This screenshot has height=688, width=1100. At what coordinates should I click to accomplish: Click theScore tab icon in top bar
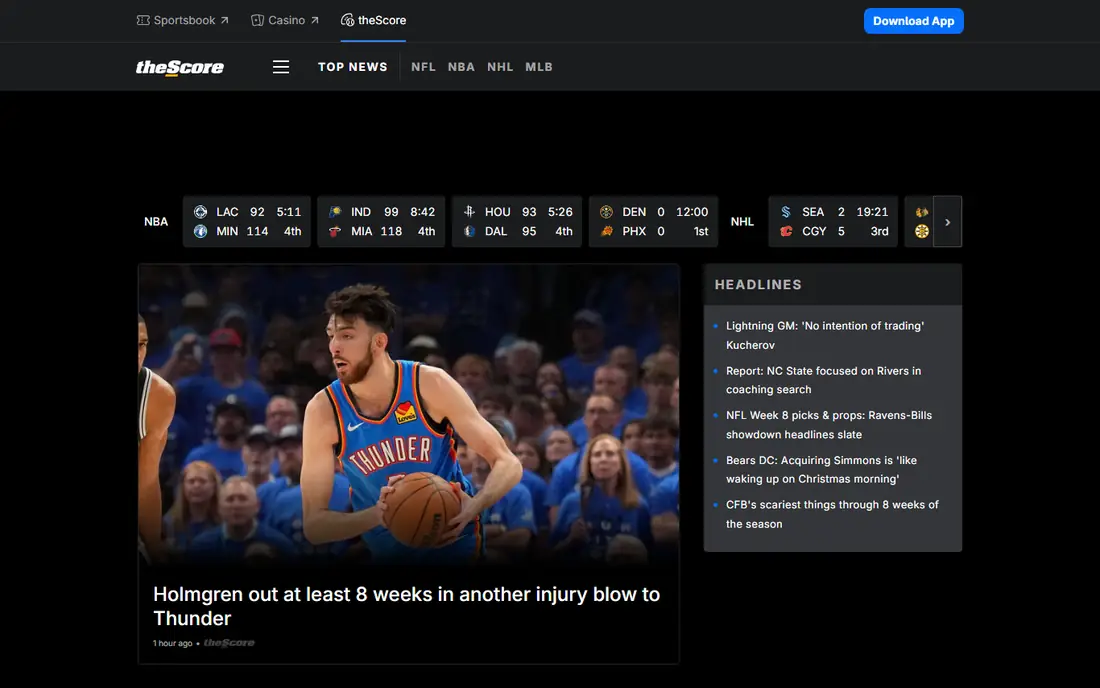347,20
